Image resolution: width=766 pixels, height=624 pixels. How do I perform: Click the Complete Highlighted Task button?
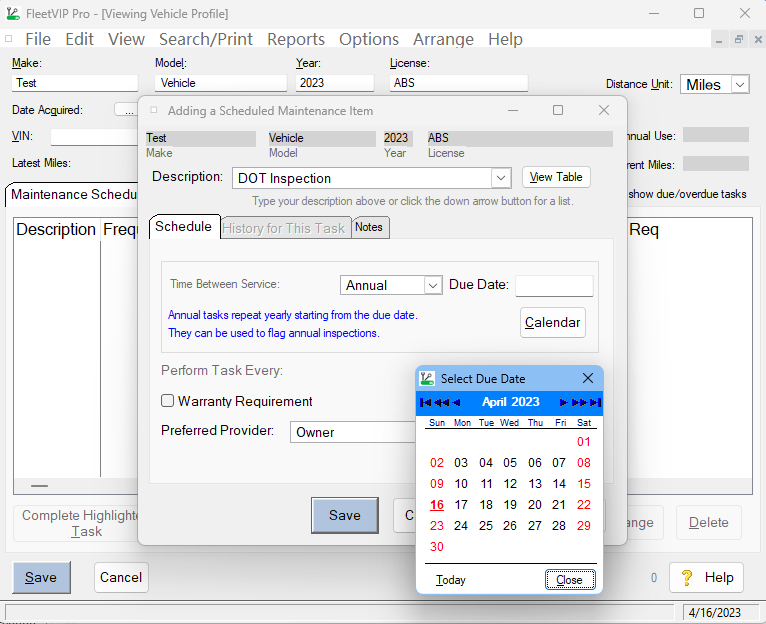point(78,523)
